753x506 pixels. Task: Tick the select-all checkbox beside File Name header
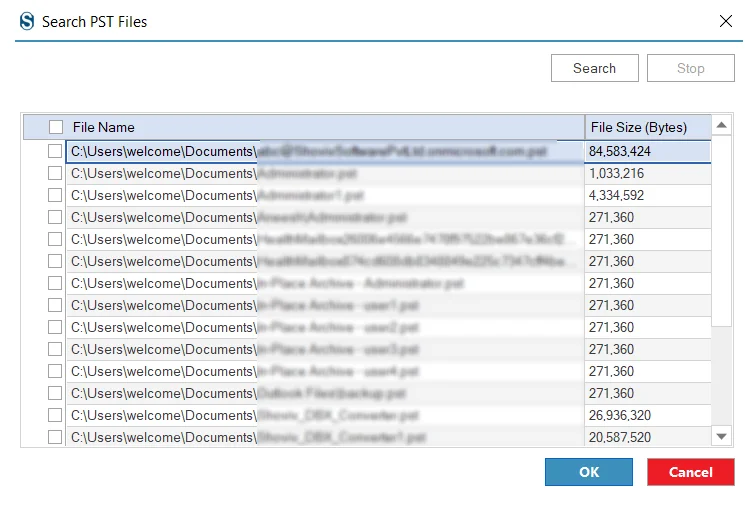tap(56, 127)
